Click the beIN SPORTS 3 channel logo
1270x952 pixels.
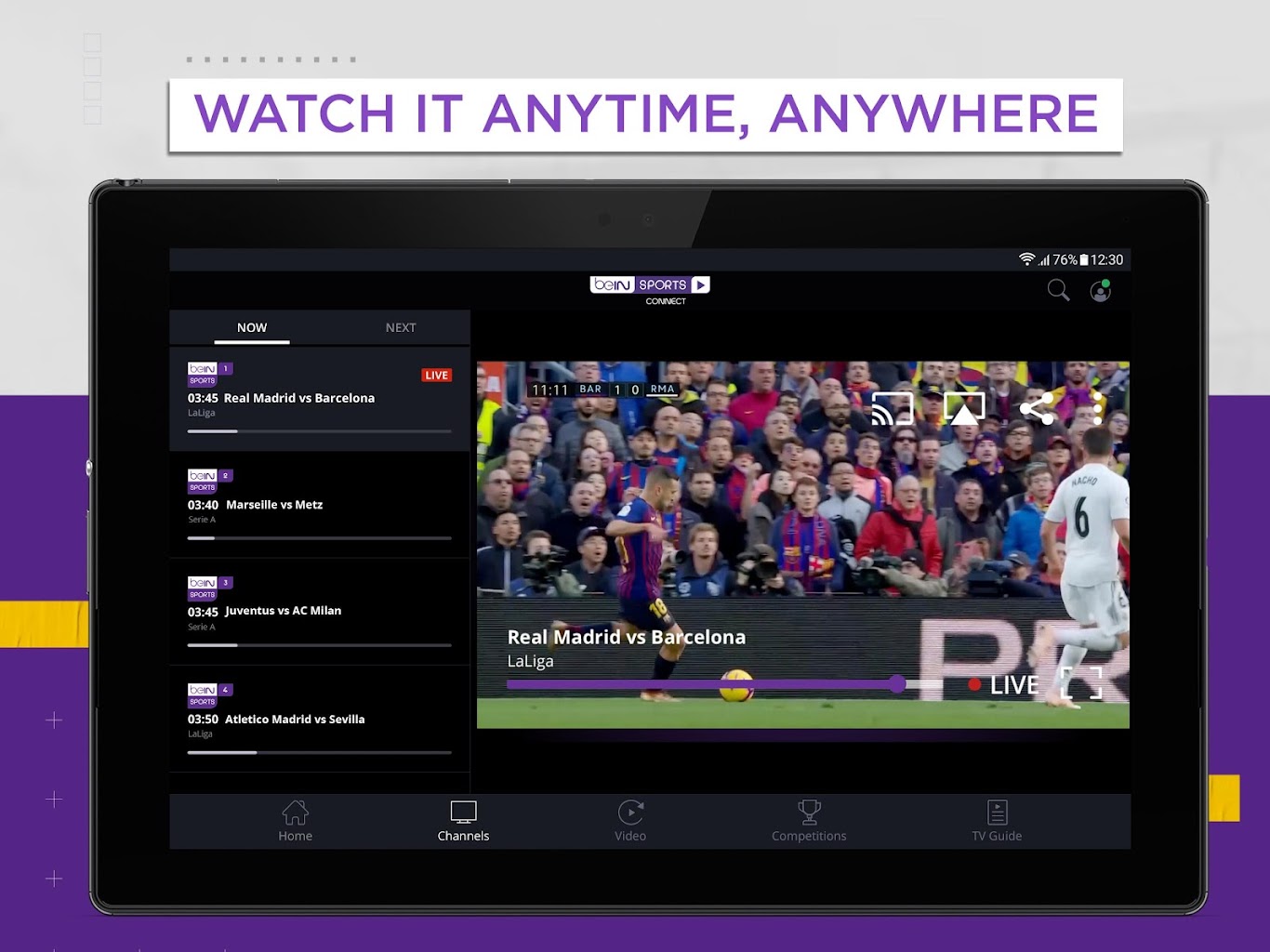pyautogui.click(x=210, y=588)
